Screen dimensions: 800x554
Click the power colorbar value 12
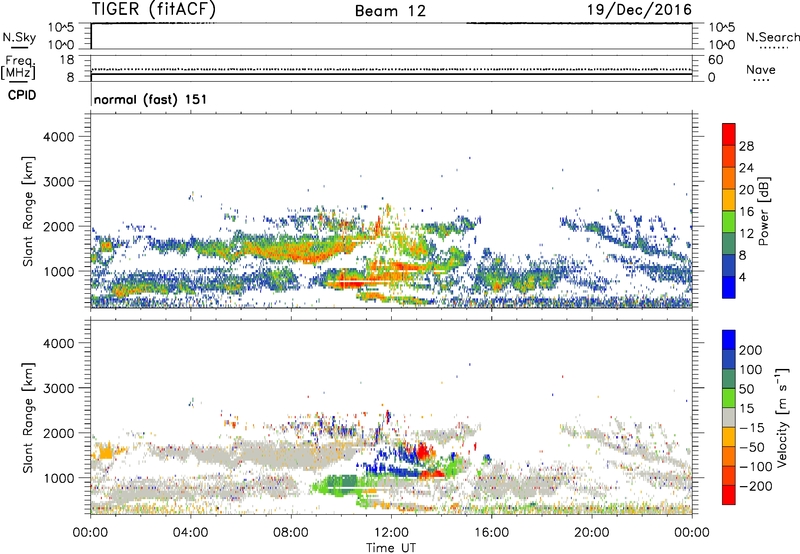point(746,234)
